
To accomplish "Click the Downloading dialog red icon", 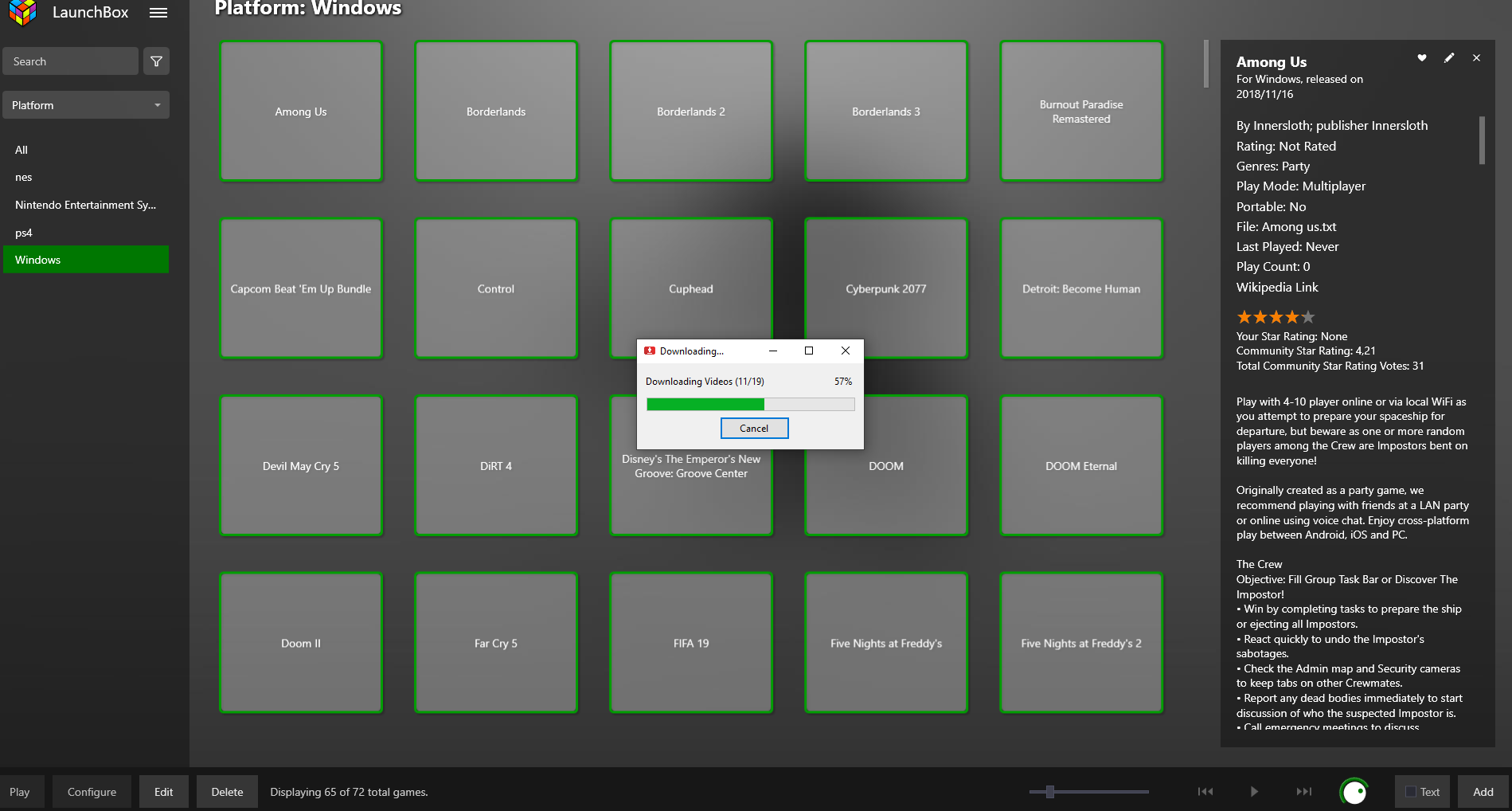I will pyautogui.click(x=650, y=351).
